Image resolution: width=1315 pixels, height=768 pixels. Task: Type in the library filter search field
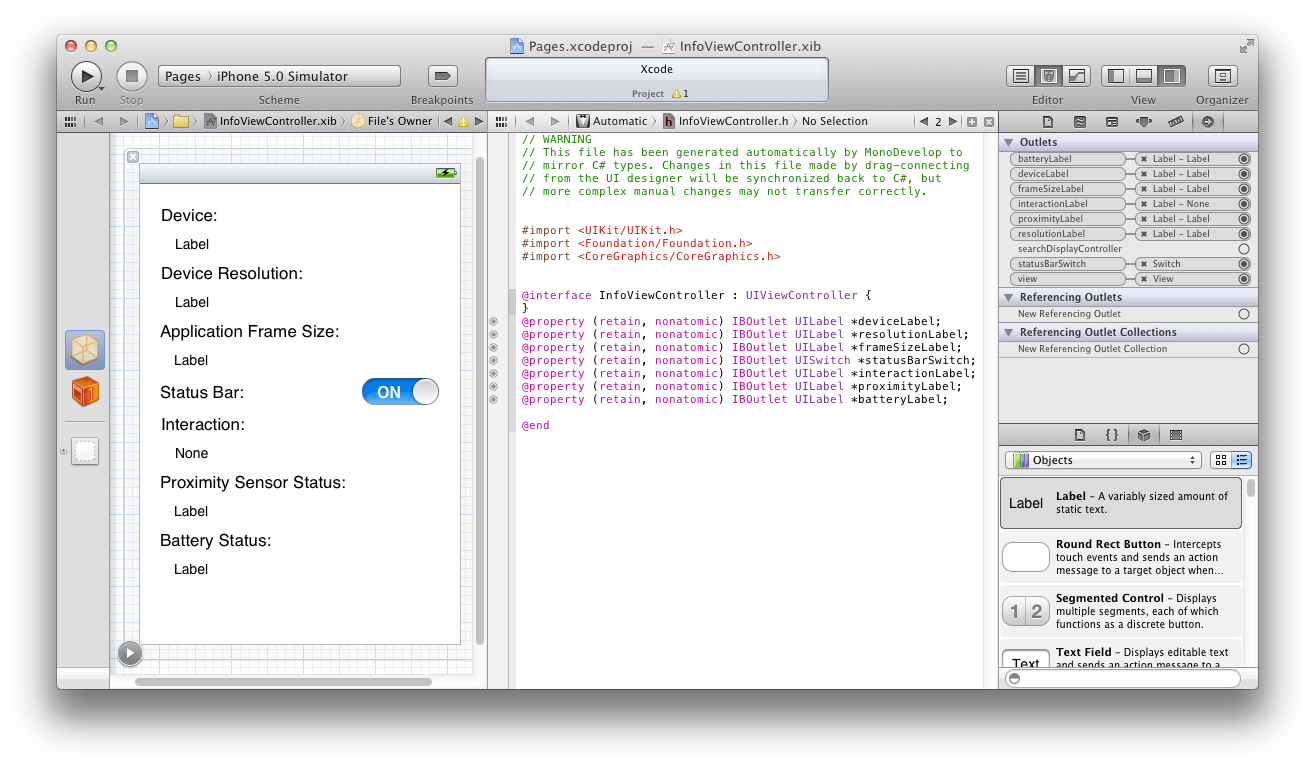(x=1120, y=678)
